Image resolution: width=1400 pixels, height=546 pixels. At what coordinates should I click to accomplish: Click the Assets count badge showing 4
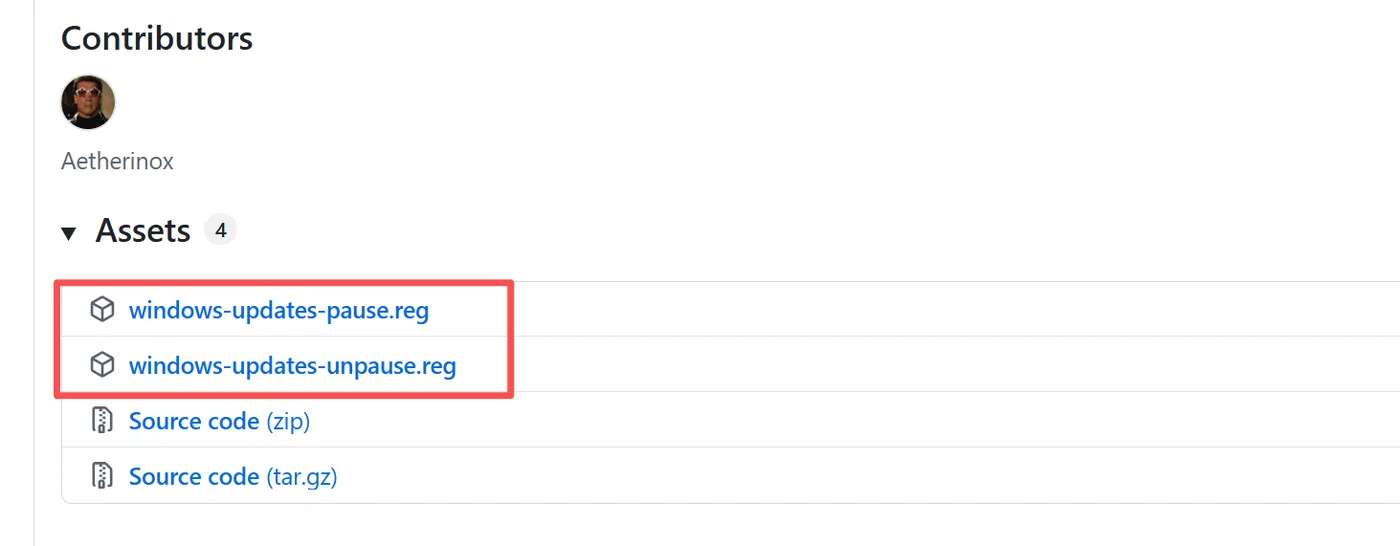[x=220, y=231]
